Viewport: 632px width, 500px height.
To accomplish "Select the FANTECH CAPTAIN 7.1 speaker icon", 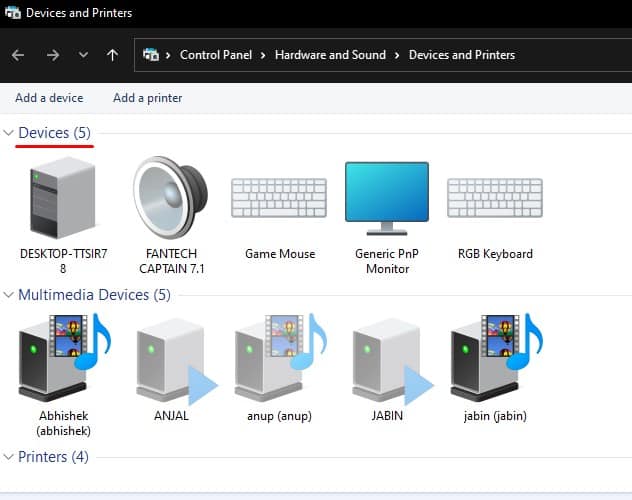I will tap(171, 197).
